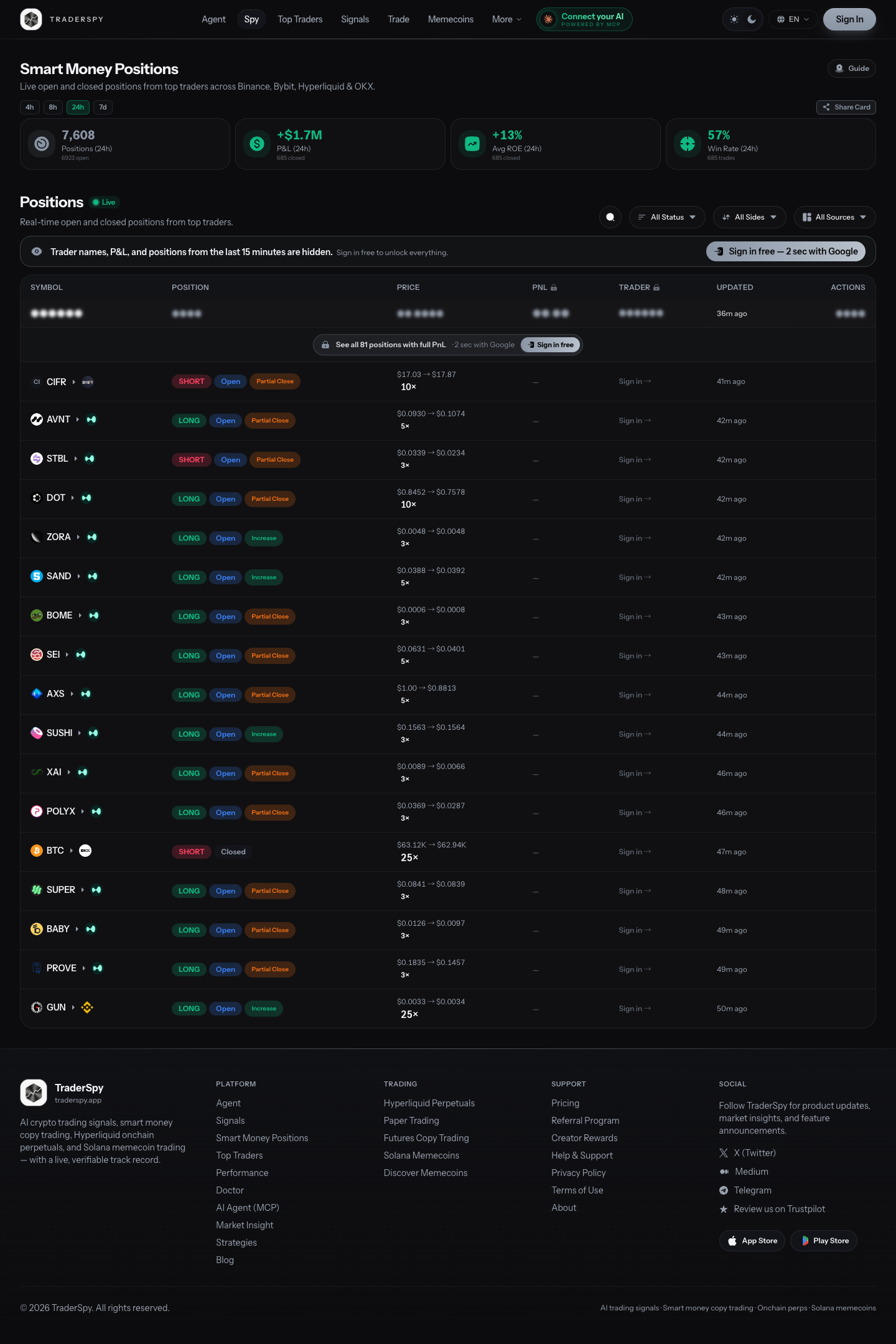
Task: Click the hidden-eye icon in sign-in banner
Action: click(x=37, y=251)
